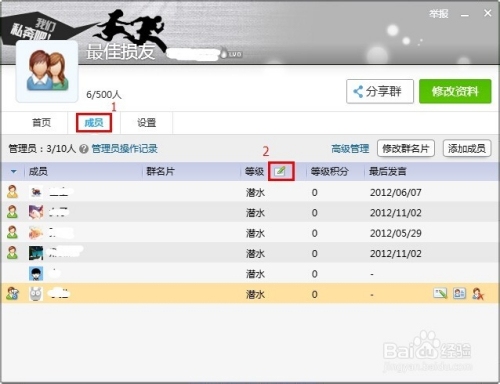The height and width of the screenshot is (384, 500).
Task: Click the edit group card icon in highlighted row
Action: coord(440,293)
